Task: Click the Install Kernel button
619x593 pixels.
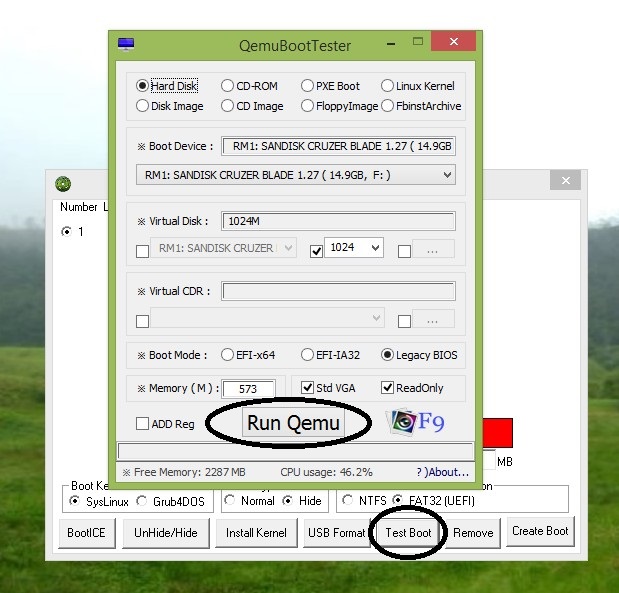Action: 256,533
